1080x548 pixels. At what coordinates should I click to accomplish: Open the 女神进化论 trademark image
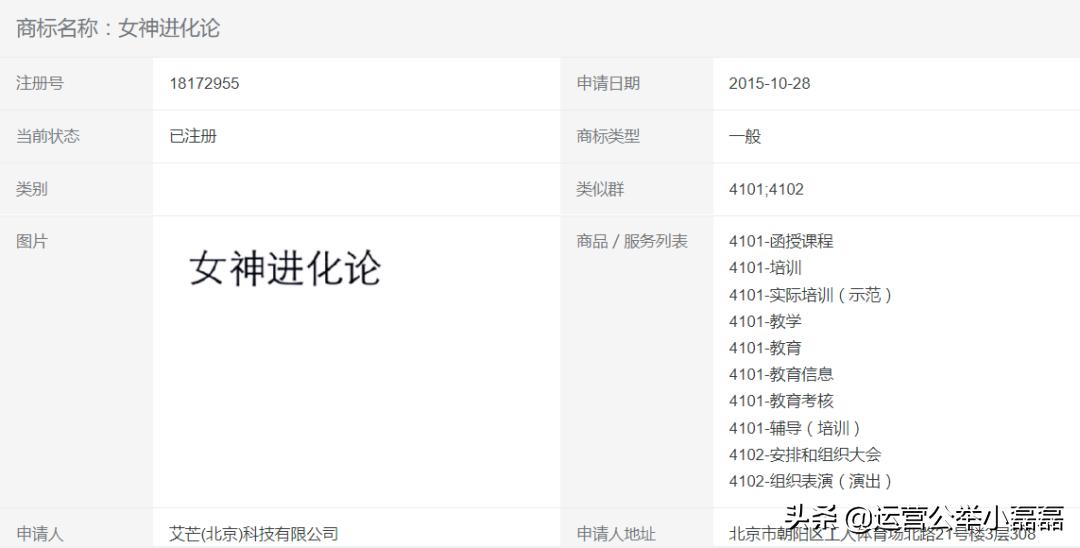(284, 268)
